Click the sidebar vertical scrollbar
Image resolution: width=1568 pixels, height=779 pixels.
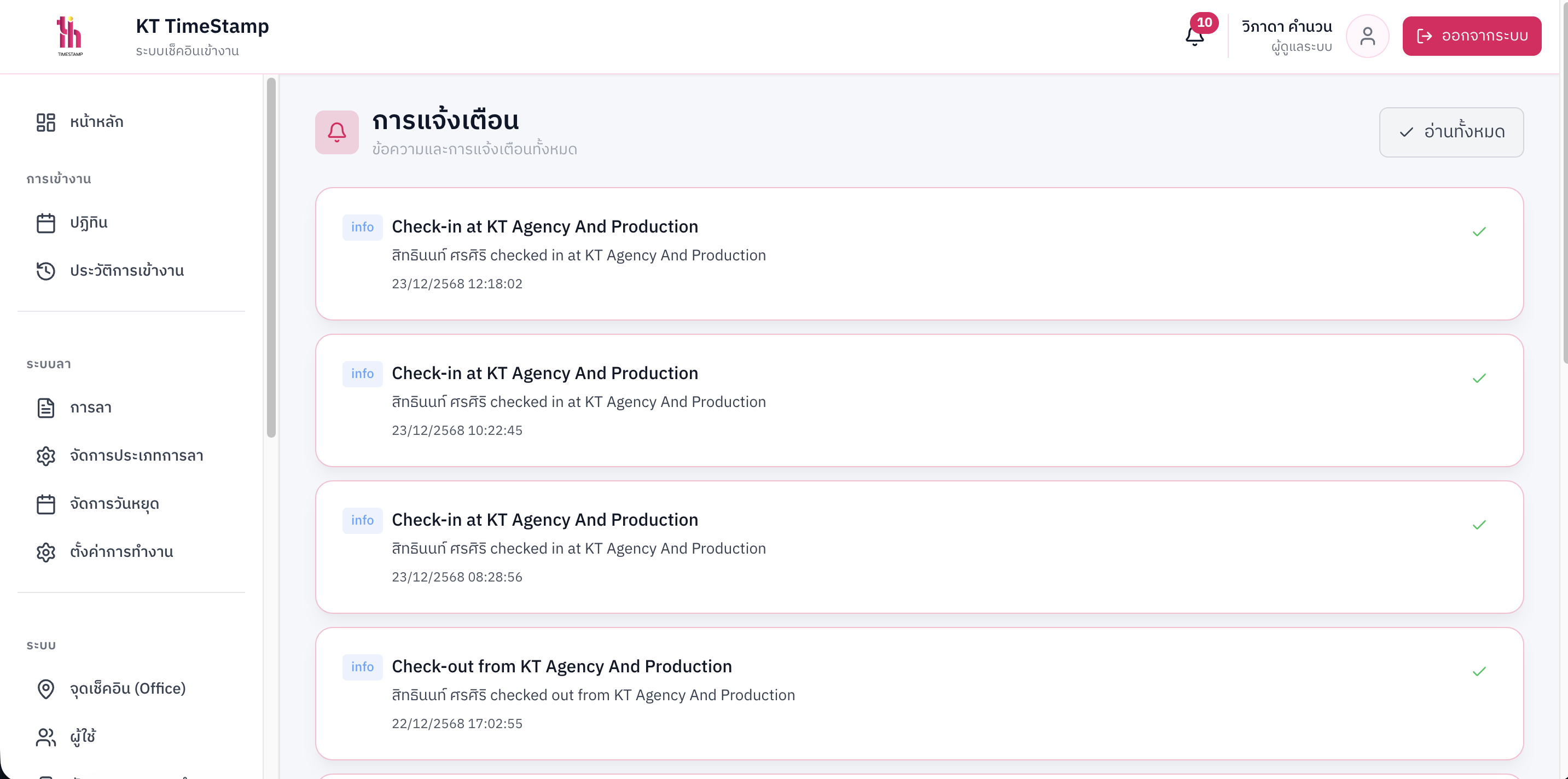271,257
